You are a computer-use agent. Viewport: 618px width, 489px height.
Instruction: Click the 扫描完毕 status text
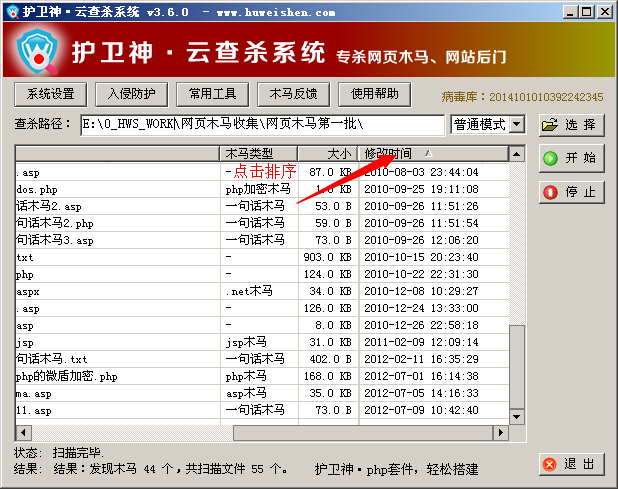78,453
